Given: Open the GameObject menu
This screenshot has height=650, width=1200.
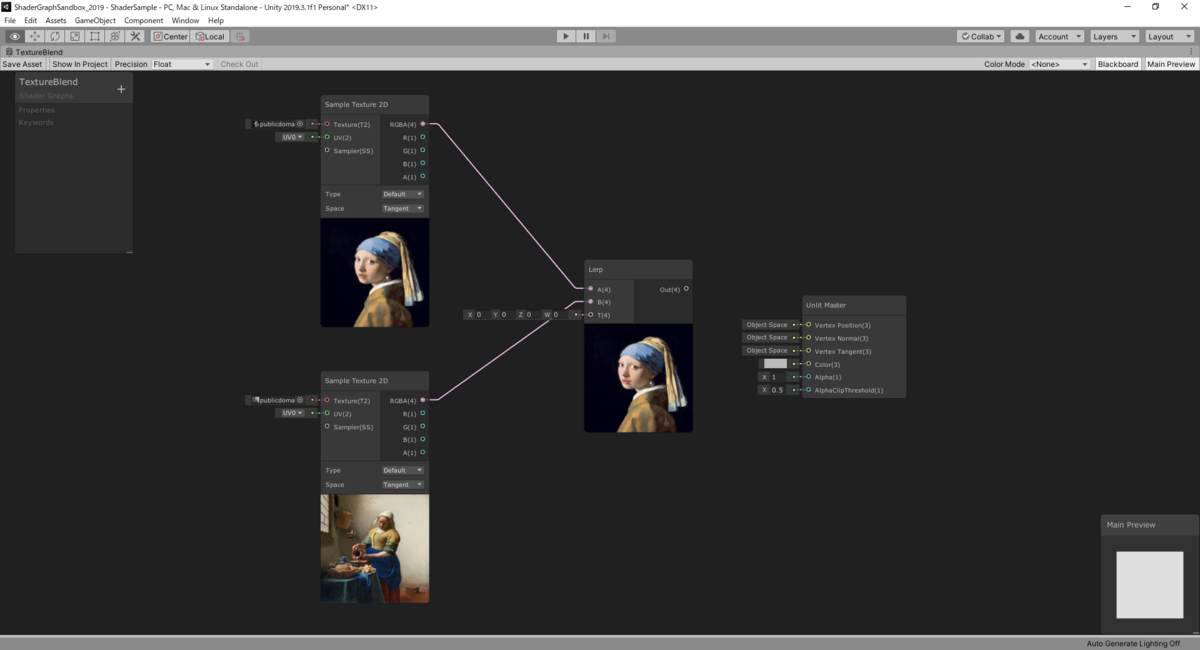Looking at the screenshot, I should [95, 20].
